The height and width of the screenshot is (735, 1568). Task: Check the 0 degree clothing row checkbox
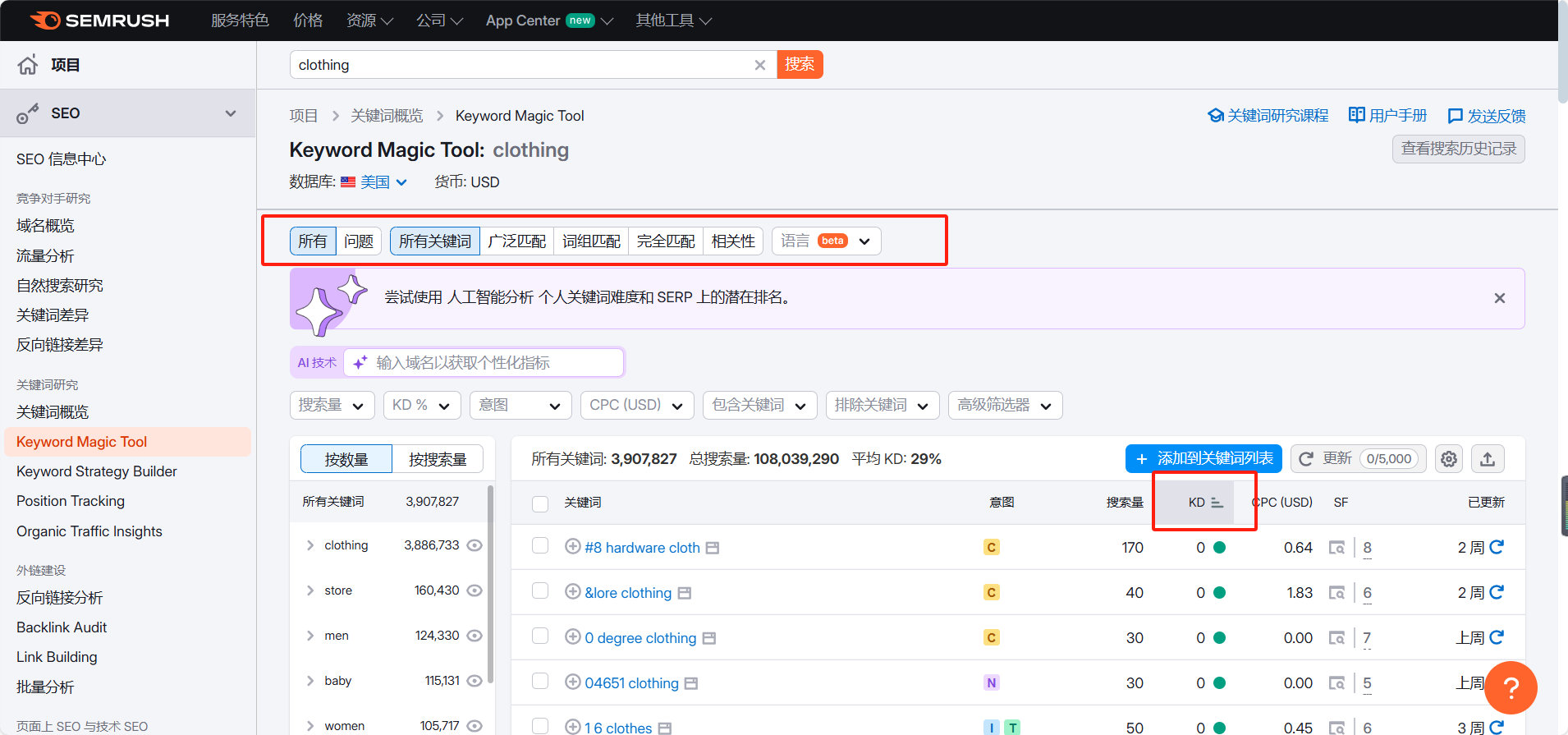point(540,636)
